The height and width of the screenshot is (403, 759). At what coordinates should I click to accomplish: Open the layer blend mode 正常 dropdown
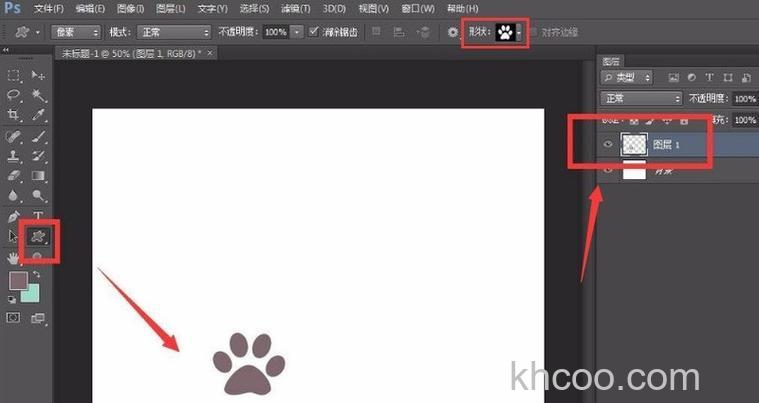pyautogui.click(x=641, y=99)
